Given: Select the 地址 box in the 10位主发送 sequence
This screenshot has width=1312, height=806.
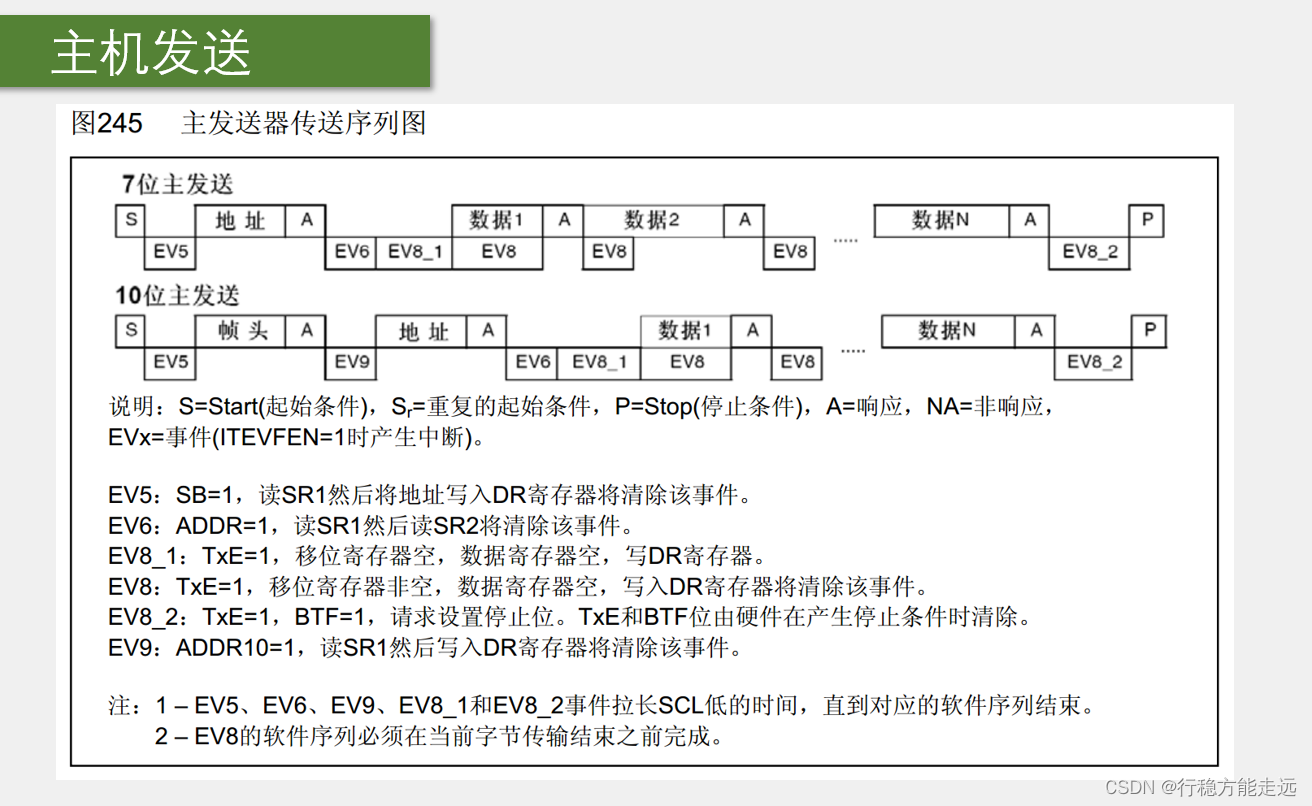Looking at the screenshot, I should pyautogui.click(x=422, y=331).
